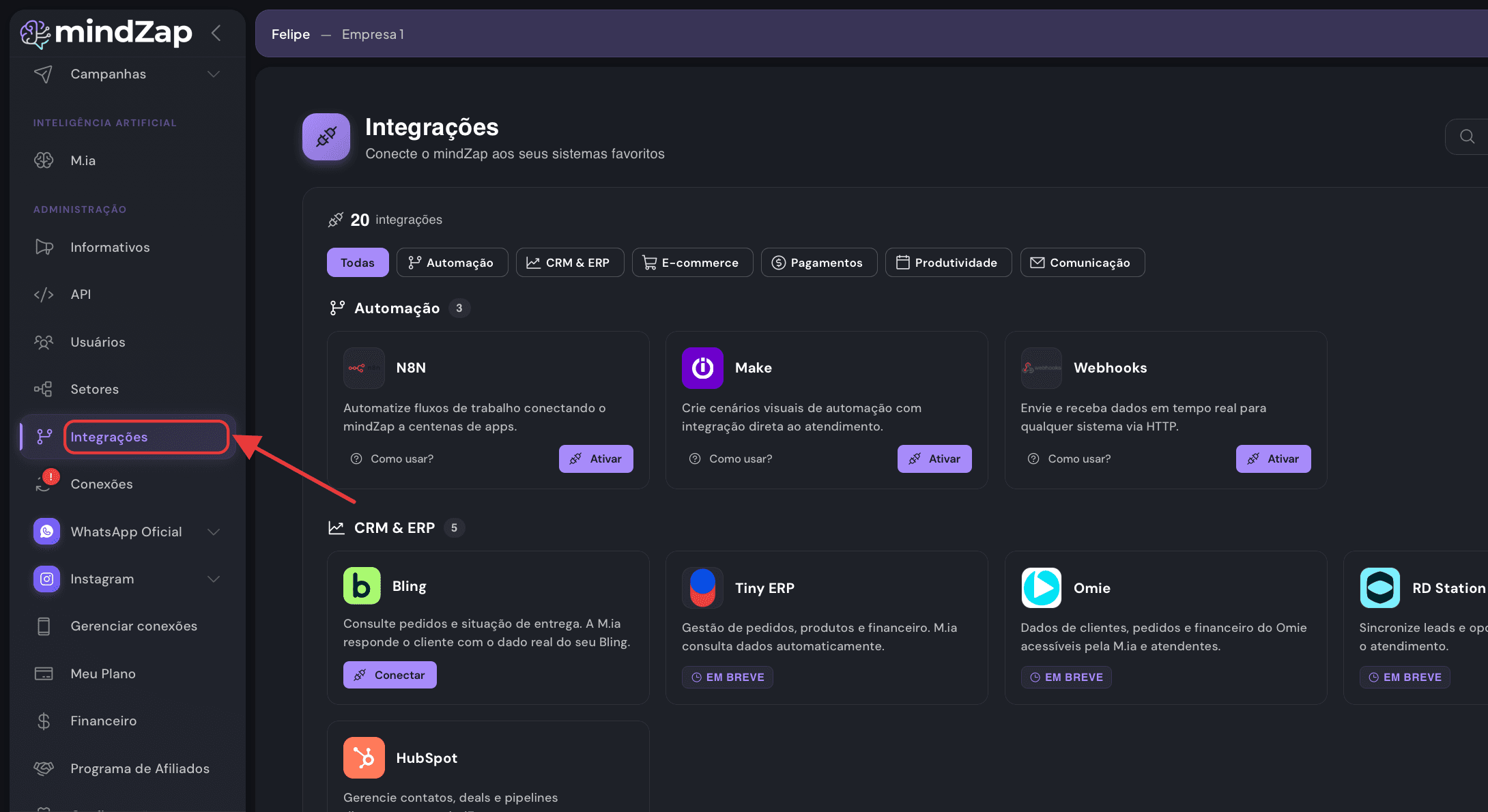Viewport: 1488px width, 812px height.
Task: Click the Make integration logo
Action: click(x=702, y=368)
